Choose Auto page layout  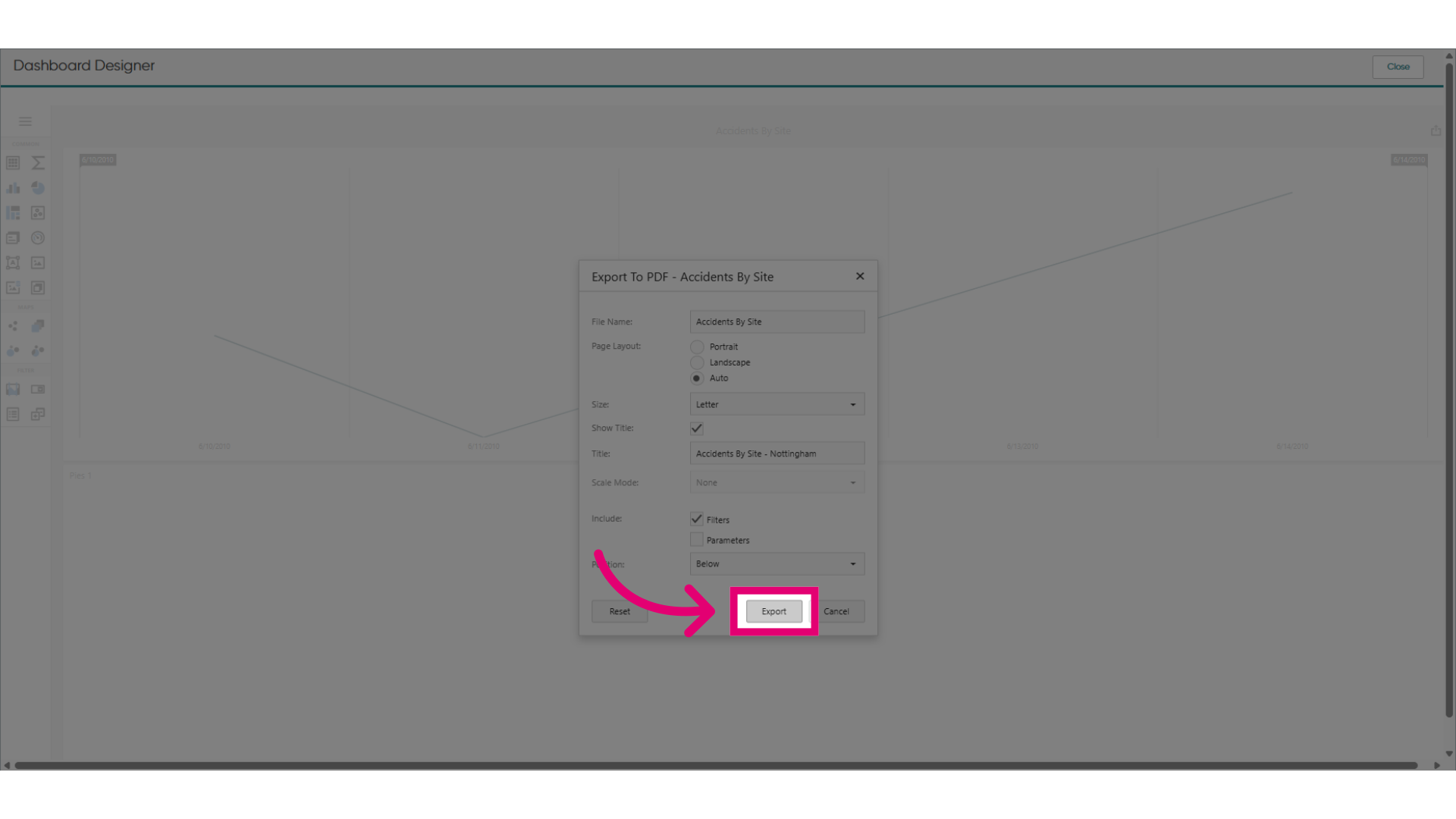point(697,378)
